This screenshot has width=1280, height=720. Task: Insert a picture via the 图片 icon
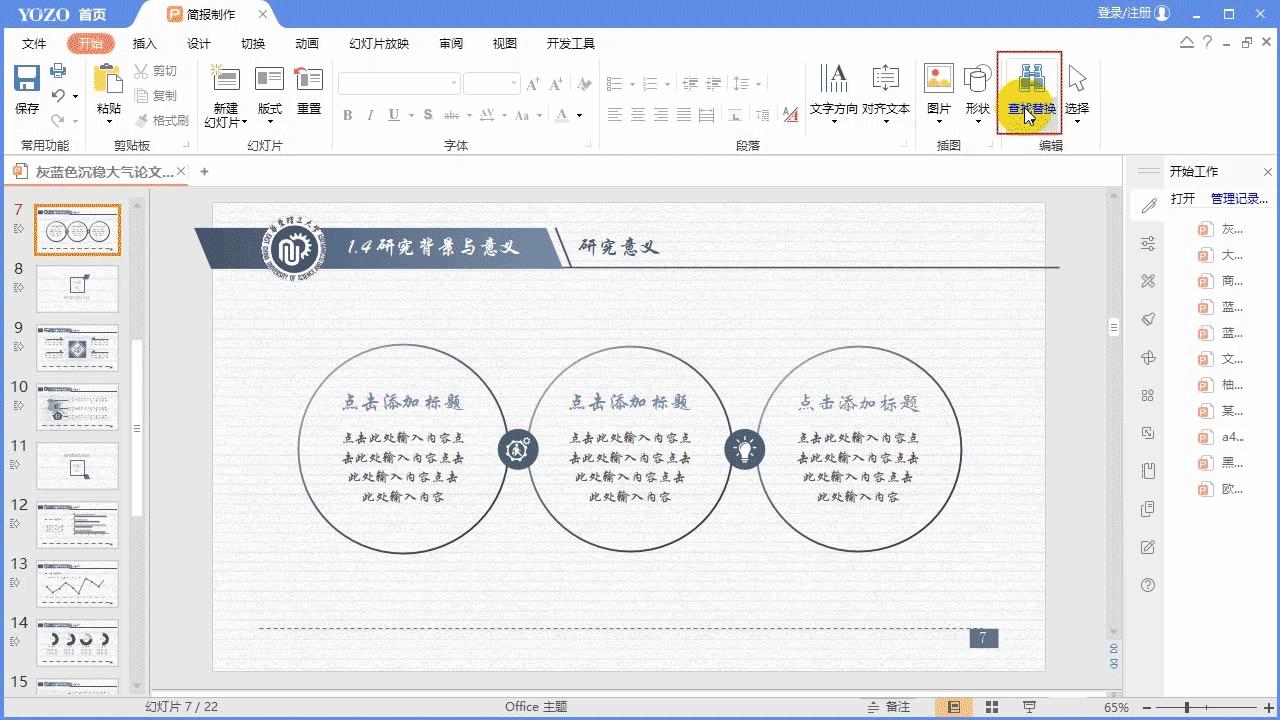pos(937,88)
